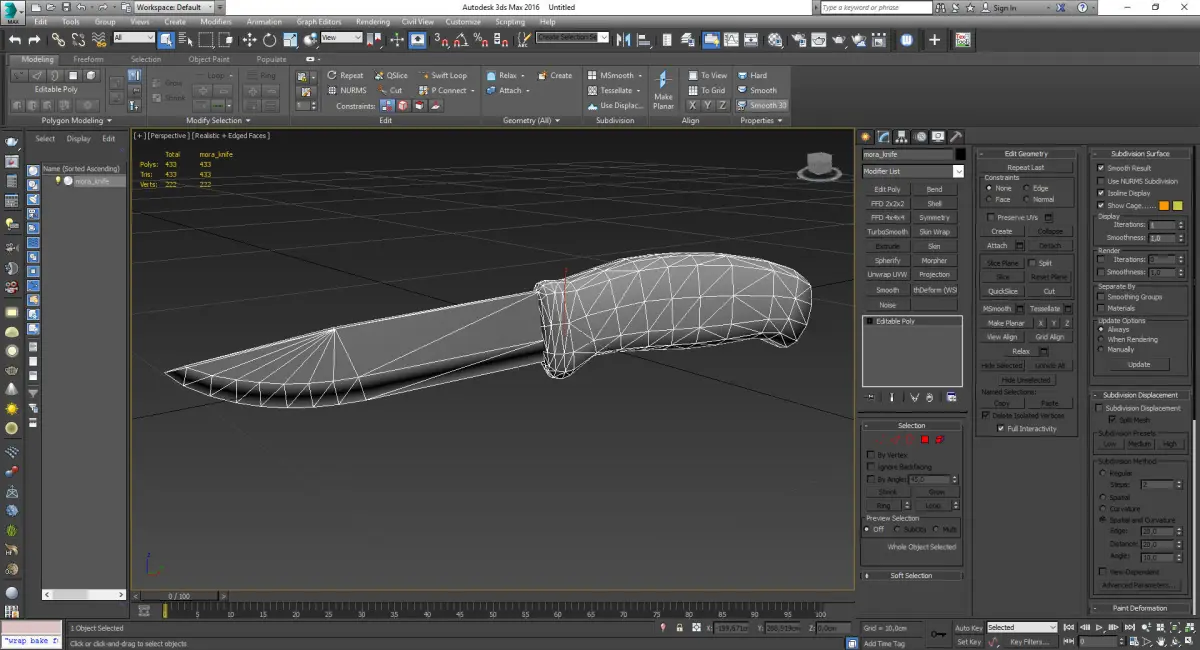Select the Select and Move tool
1200x650 pixels.
tap(248, 40)
